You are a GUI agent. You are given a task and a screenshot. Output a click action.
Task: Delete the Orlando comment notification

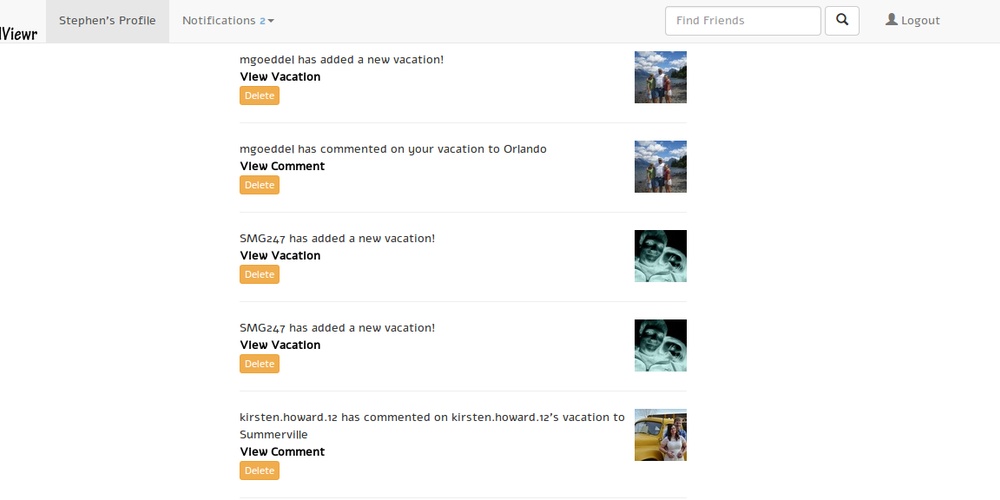click(259, 185)
